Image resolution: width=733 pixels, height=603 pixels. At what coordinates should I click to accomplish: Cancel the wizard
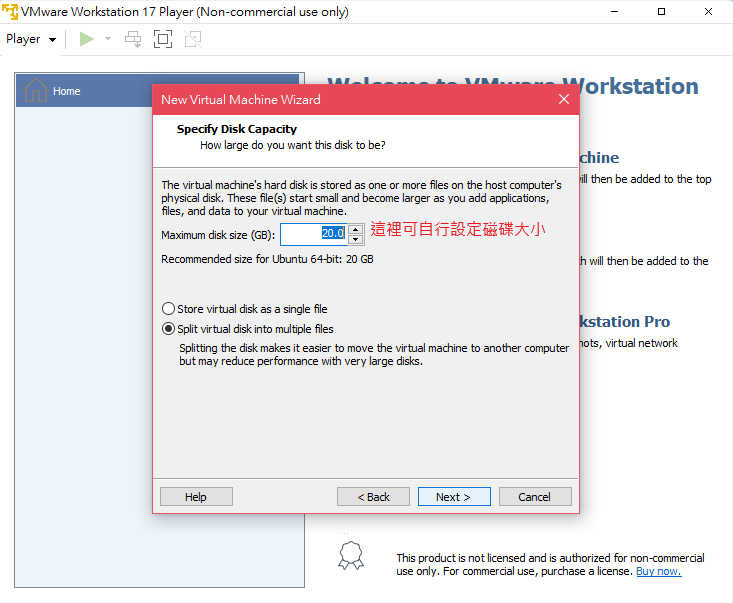(535, 496)
